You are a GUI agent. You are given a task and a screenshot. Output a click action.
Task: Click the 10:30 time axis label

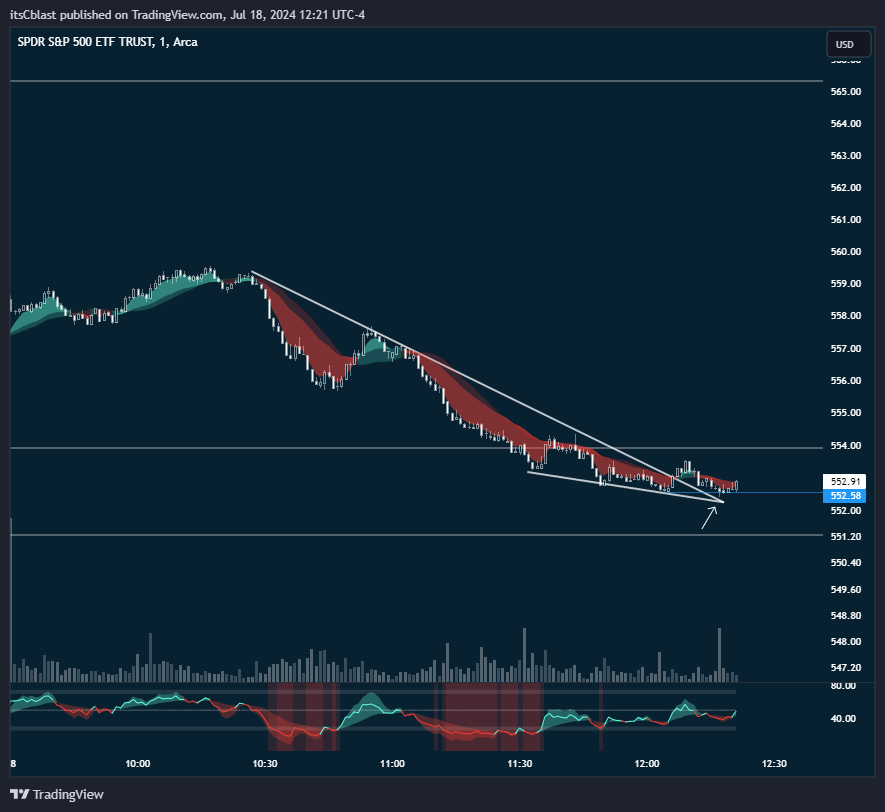click(265, 764)
